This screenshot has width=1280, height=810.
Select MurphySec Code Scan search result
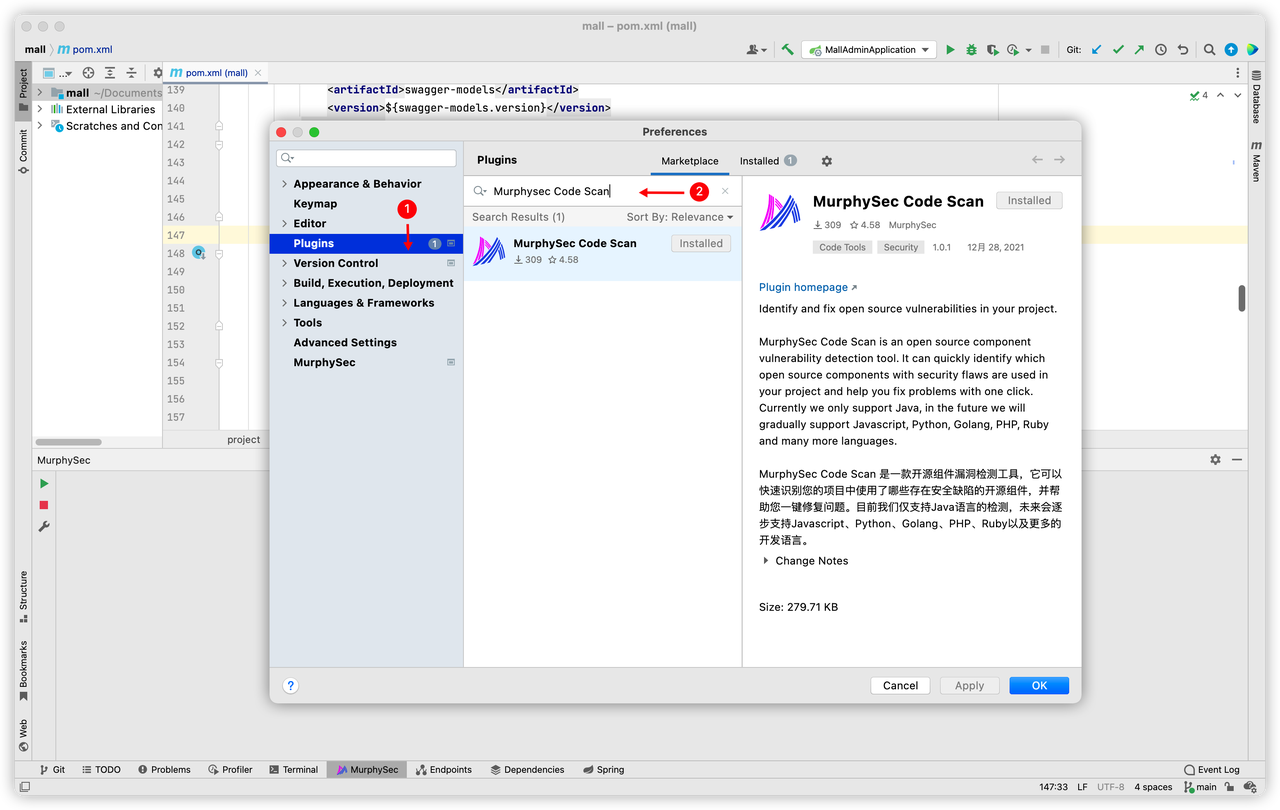point(602,251)
